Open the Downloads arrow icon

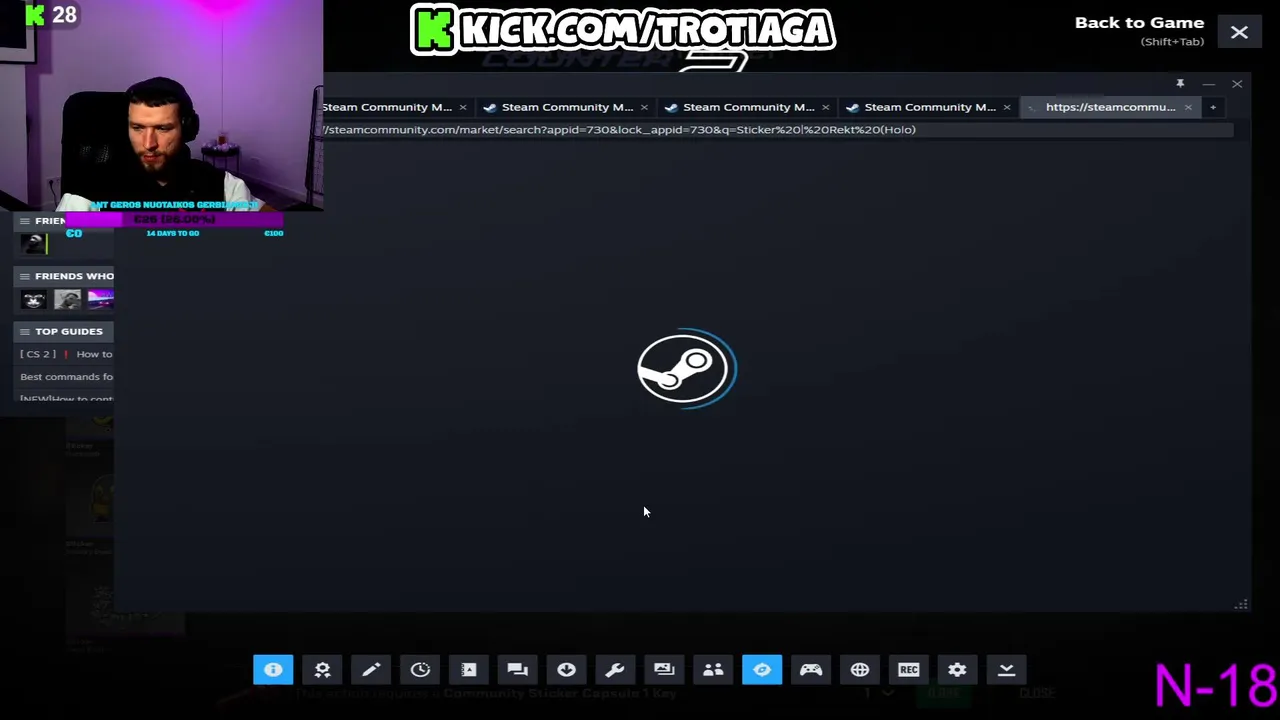[566, 670]
